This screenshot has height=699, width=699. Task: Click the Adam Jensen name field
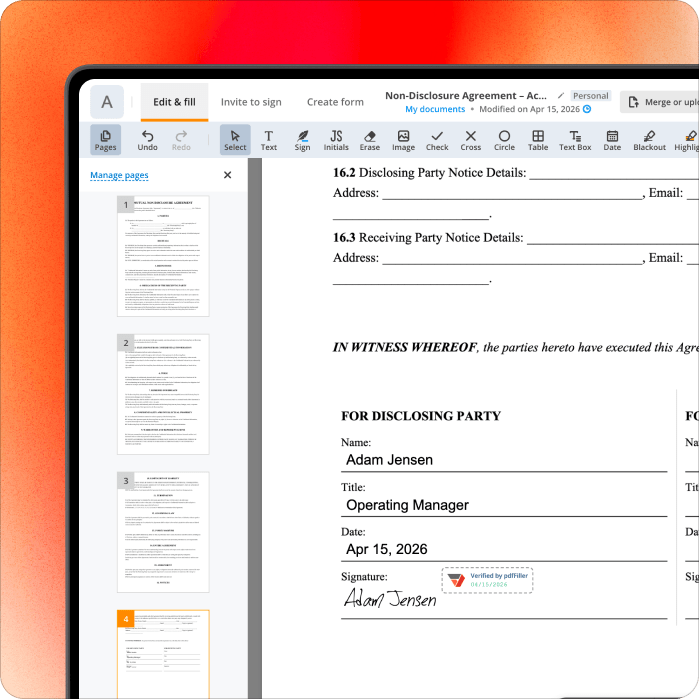pos(504,460)
